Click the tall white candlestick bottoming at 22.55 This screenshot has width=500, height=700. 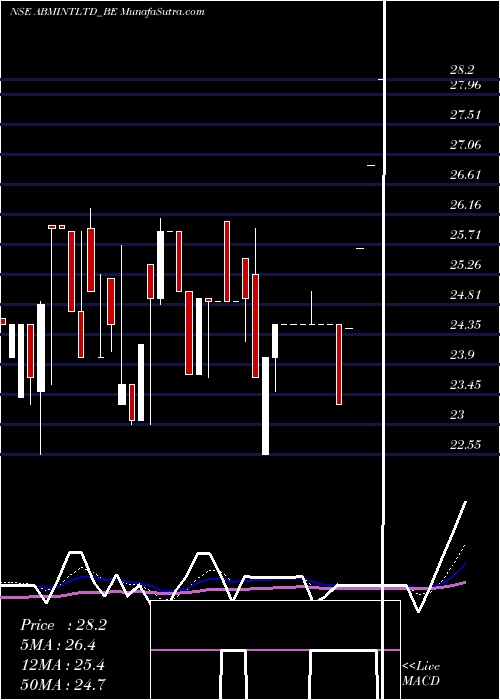tap(266, 406)
